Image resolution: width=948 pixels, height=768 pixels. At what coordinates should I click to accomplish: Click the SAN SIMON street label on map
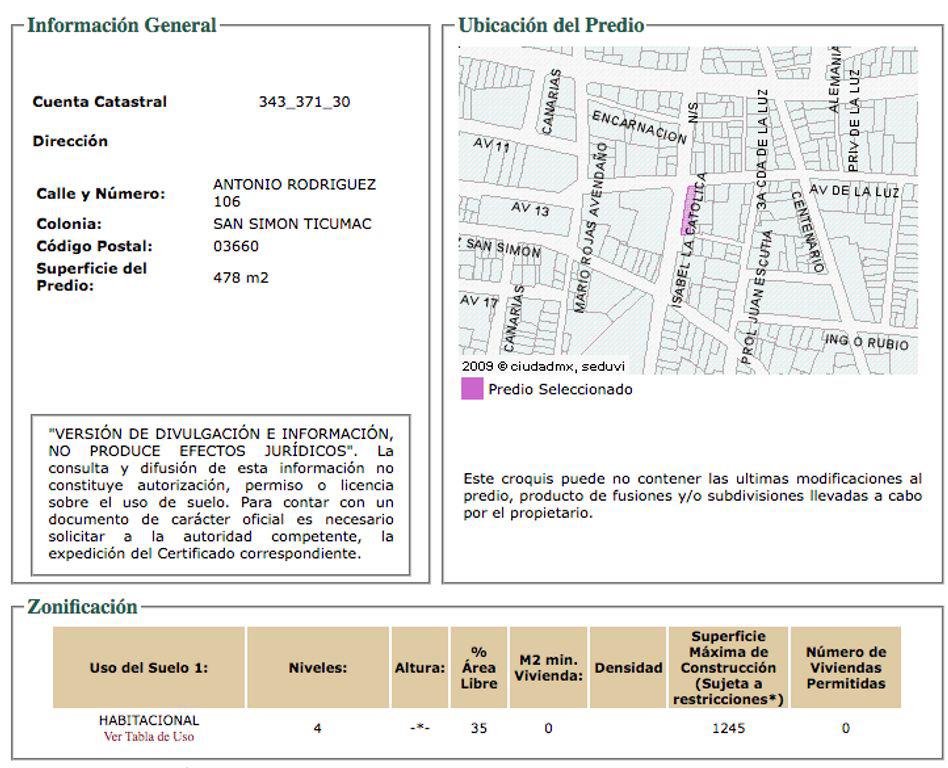tap(503, 247)
